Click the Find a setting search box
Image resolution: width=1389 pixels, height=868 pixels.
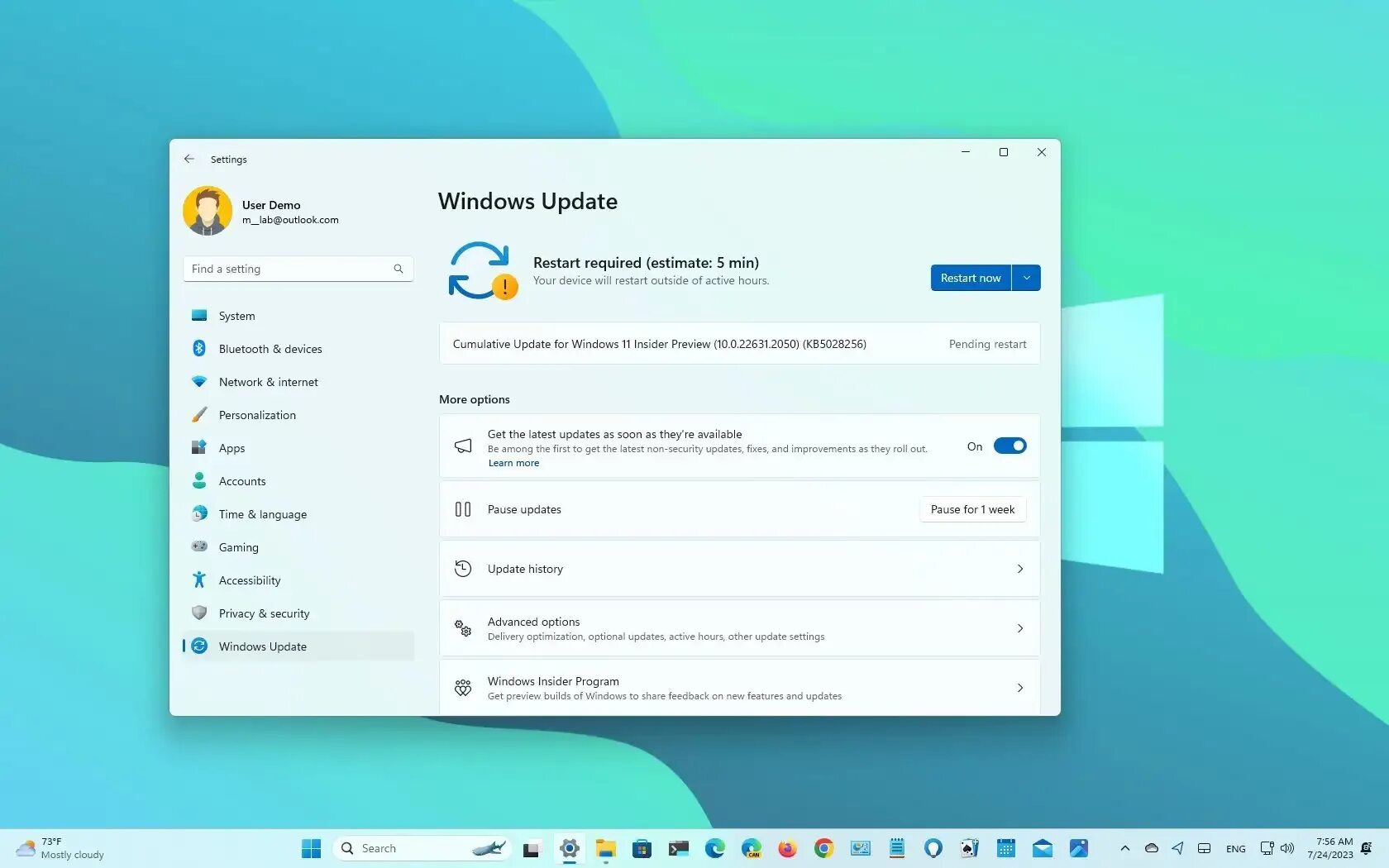(x=298, y=269)
